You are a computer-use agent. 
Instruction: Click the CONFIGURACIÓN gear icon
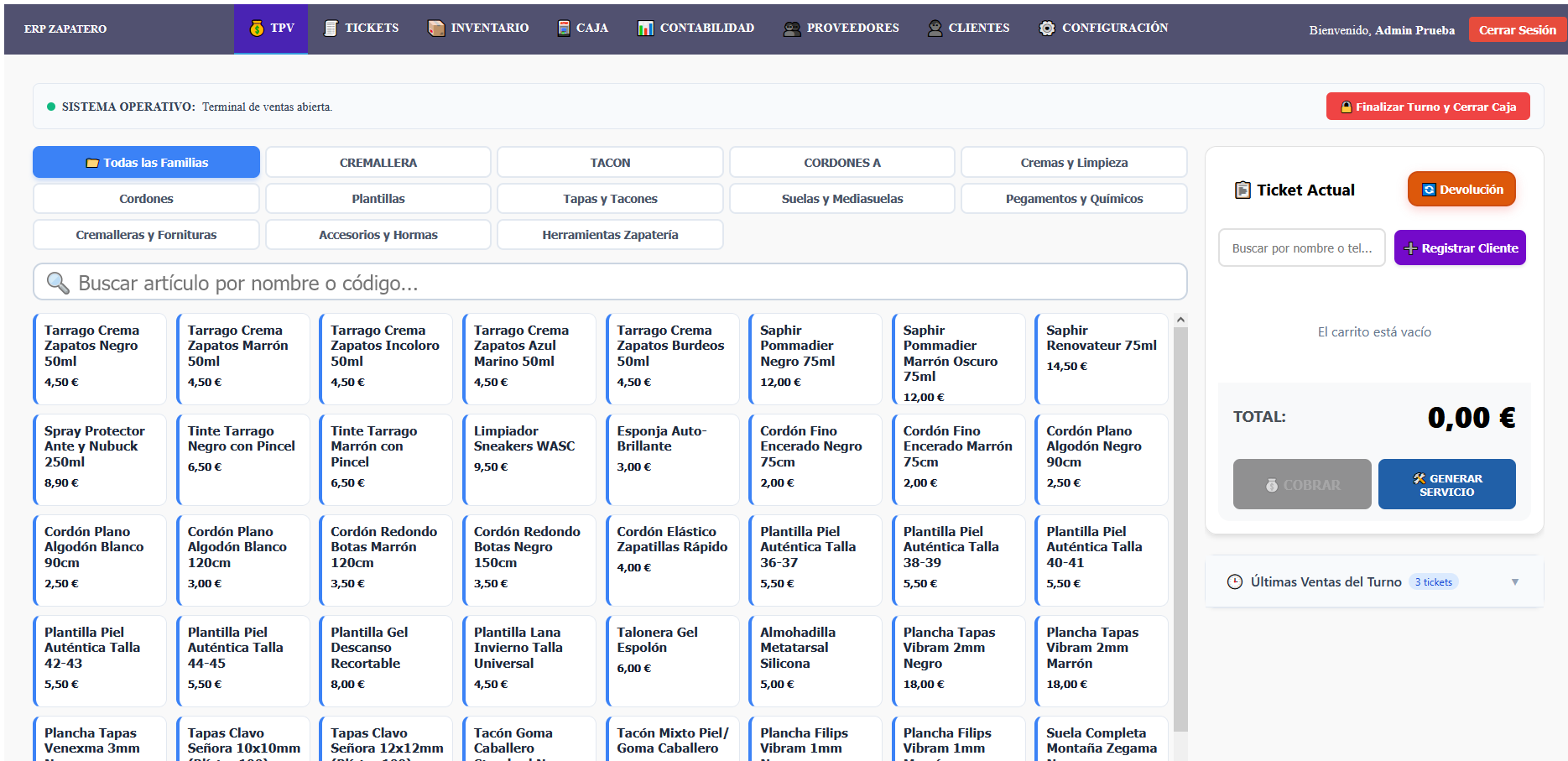tap(1047, 29)
